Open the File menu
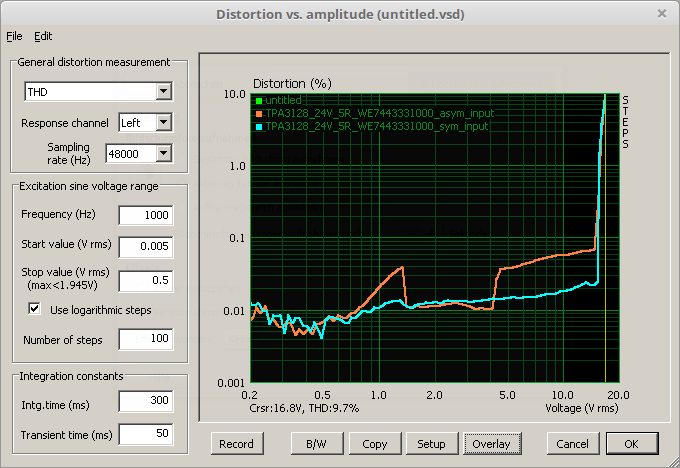 [x=14, y=36]
